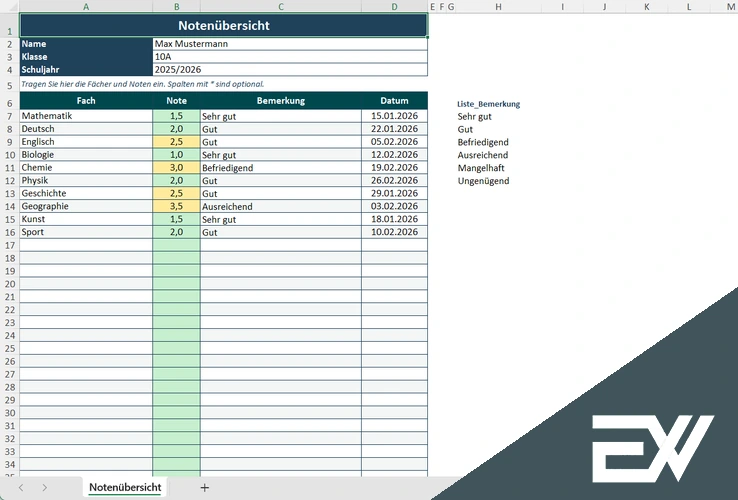Screen dimensions: 738x500
Task: Select date cell 26.02.2026
Action: click(x=394, y=180)
